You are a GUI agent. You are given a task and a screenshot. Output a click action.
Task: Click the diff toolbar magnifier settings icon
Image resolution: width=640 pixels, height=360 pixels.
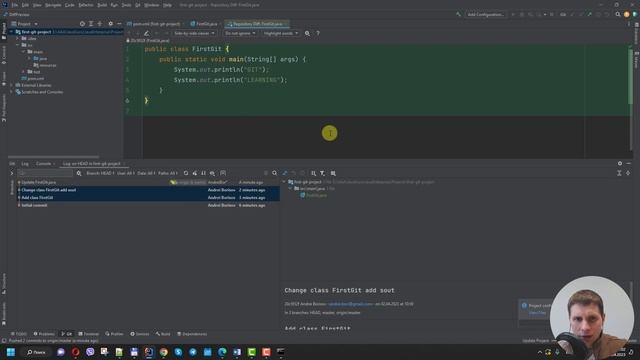[307, 33]
